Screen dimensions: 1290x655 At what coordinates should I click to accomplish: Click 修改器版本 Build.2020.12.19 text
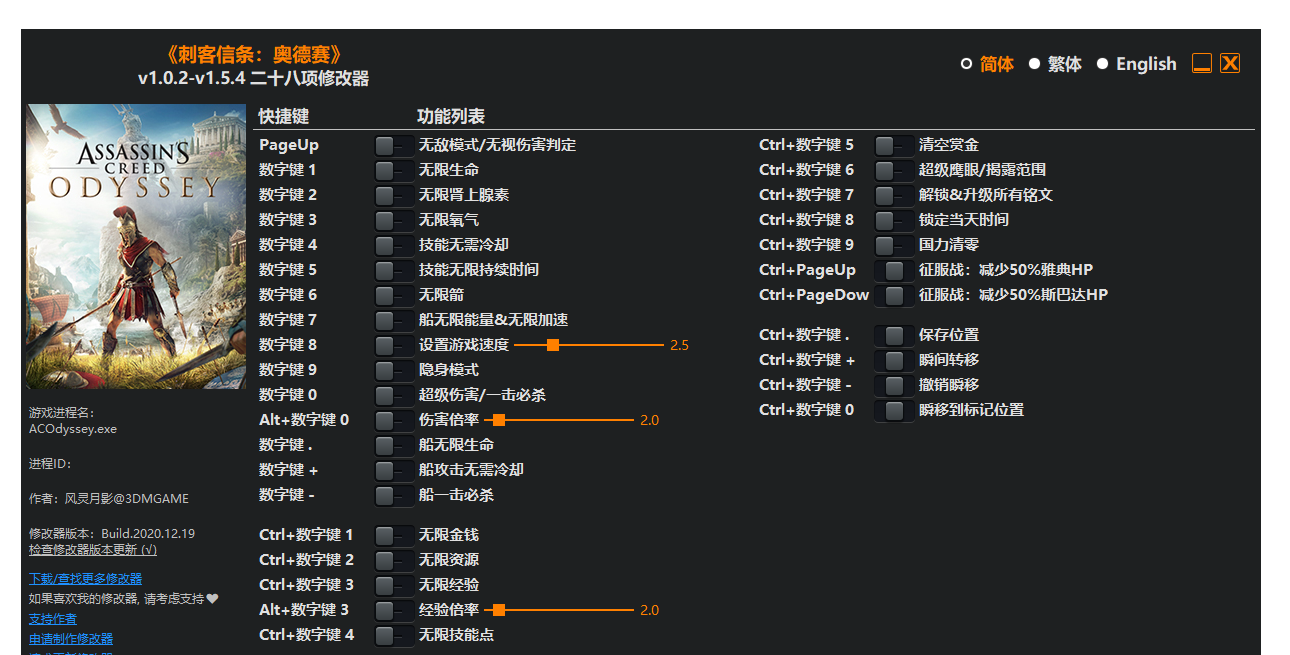coord(112,534)
